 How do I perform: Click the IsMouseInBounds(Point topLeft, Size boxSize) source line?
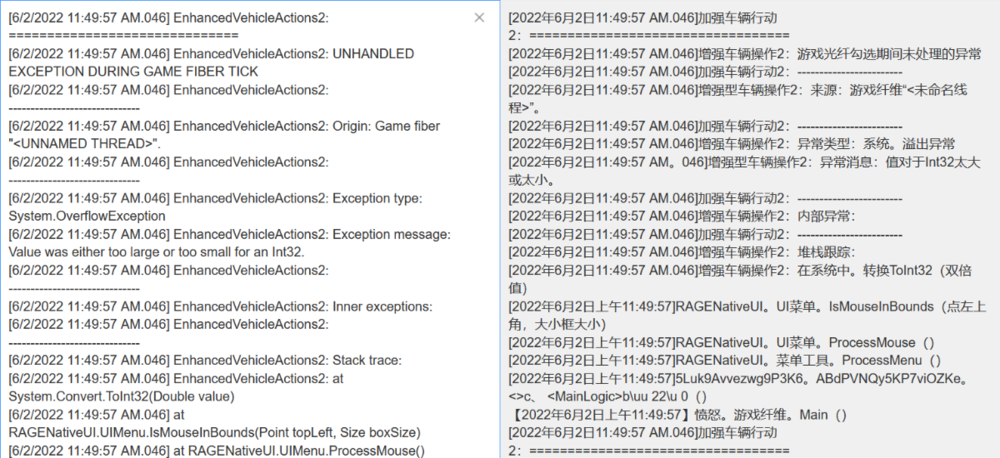(x=214, y=433)
